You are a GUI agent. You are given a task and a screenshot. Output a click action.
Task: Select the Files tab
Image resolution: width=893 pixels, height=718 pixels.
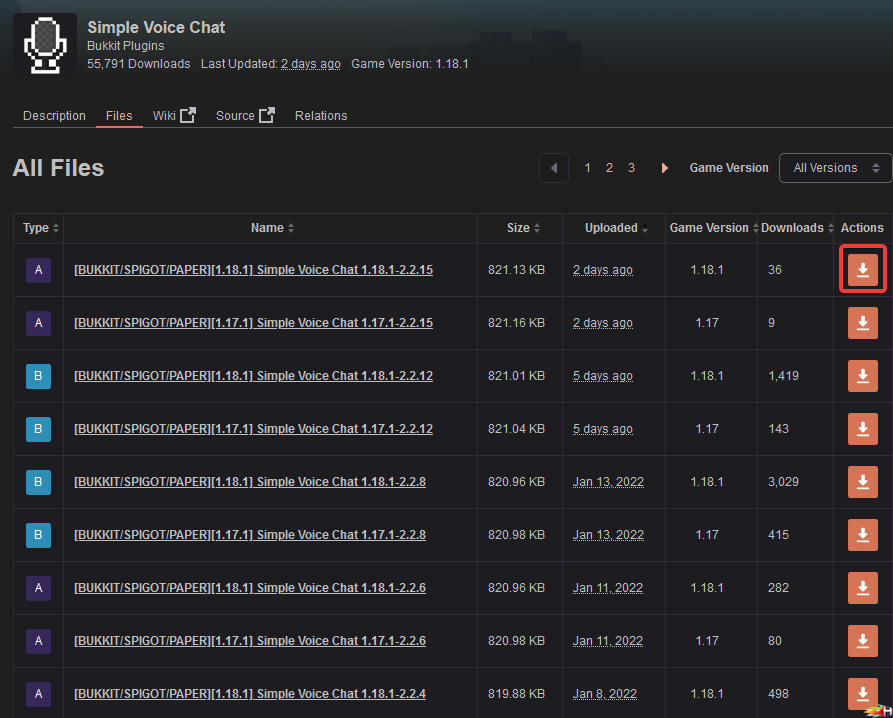tap(119, 116)
